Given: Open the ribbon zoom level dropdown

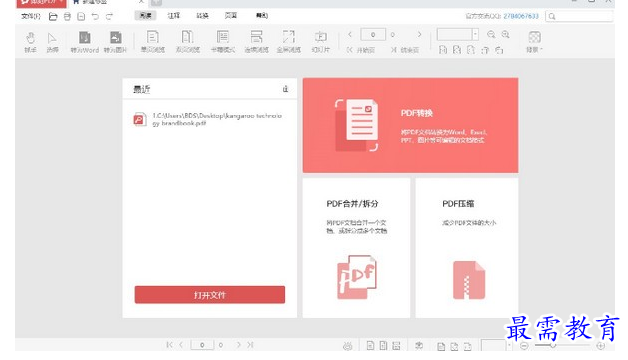Looking at the screenshot, I should click(475, 34).
